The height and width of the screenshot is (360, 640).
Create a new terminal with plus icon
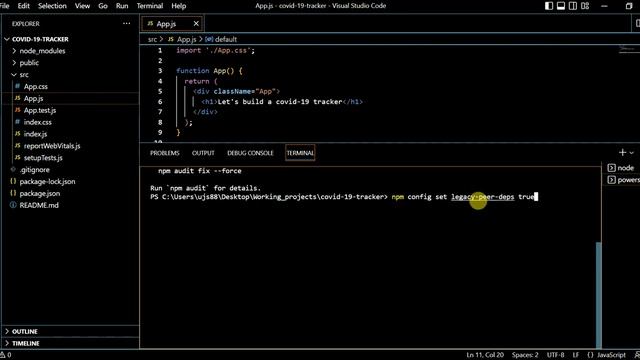click(622, 153)
